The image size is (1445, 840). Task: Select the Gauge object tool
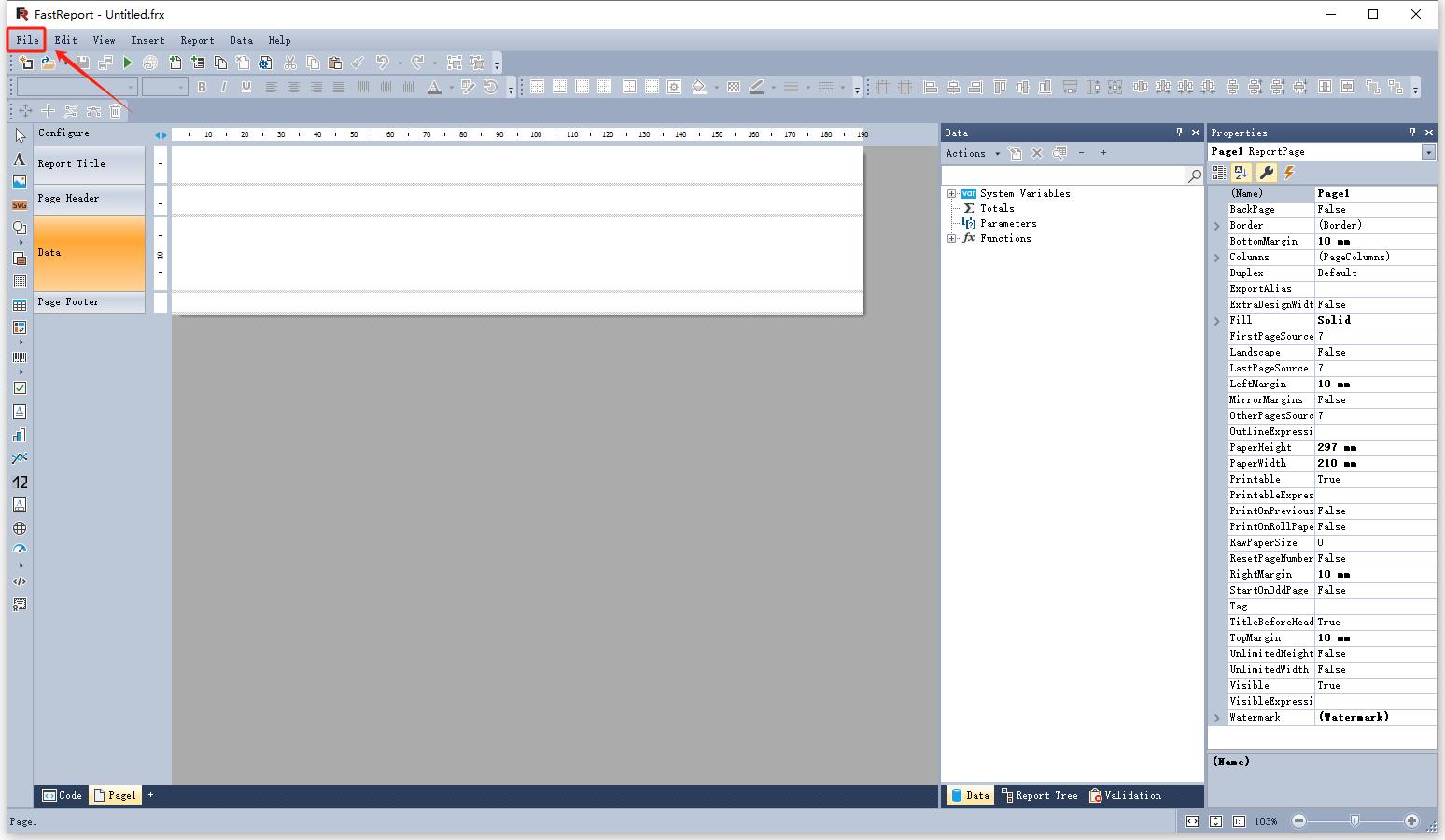point(20,550)
